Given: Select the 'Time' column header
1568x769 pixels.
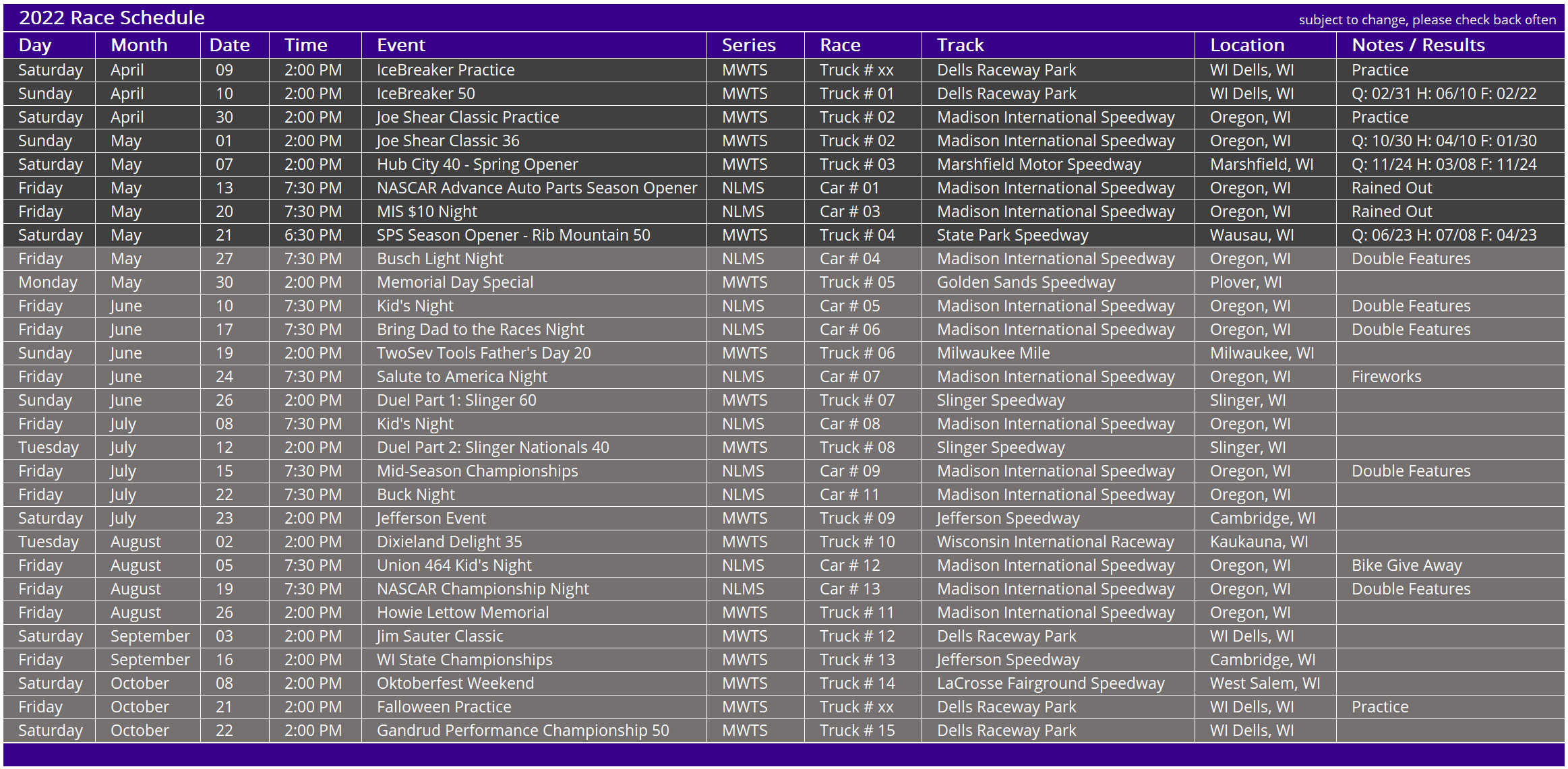Looking at the screenshot, I should (305, 45).
